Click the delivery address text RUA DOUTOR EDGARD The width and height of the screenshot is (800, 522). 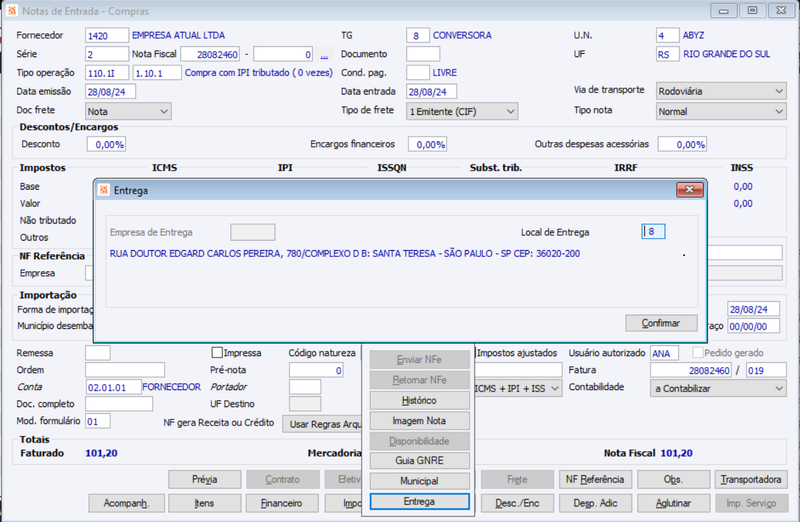345,254
